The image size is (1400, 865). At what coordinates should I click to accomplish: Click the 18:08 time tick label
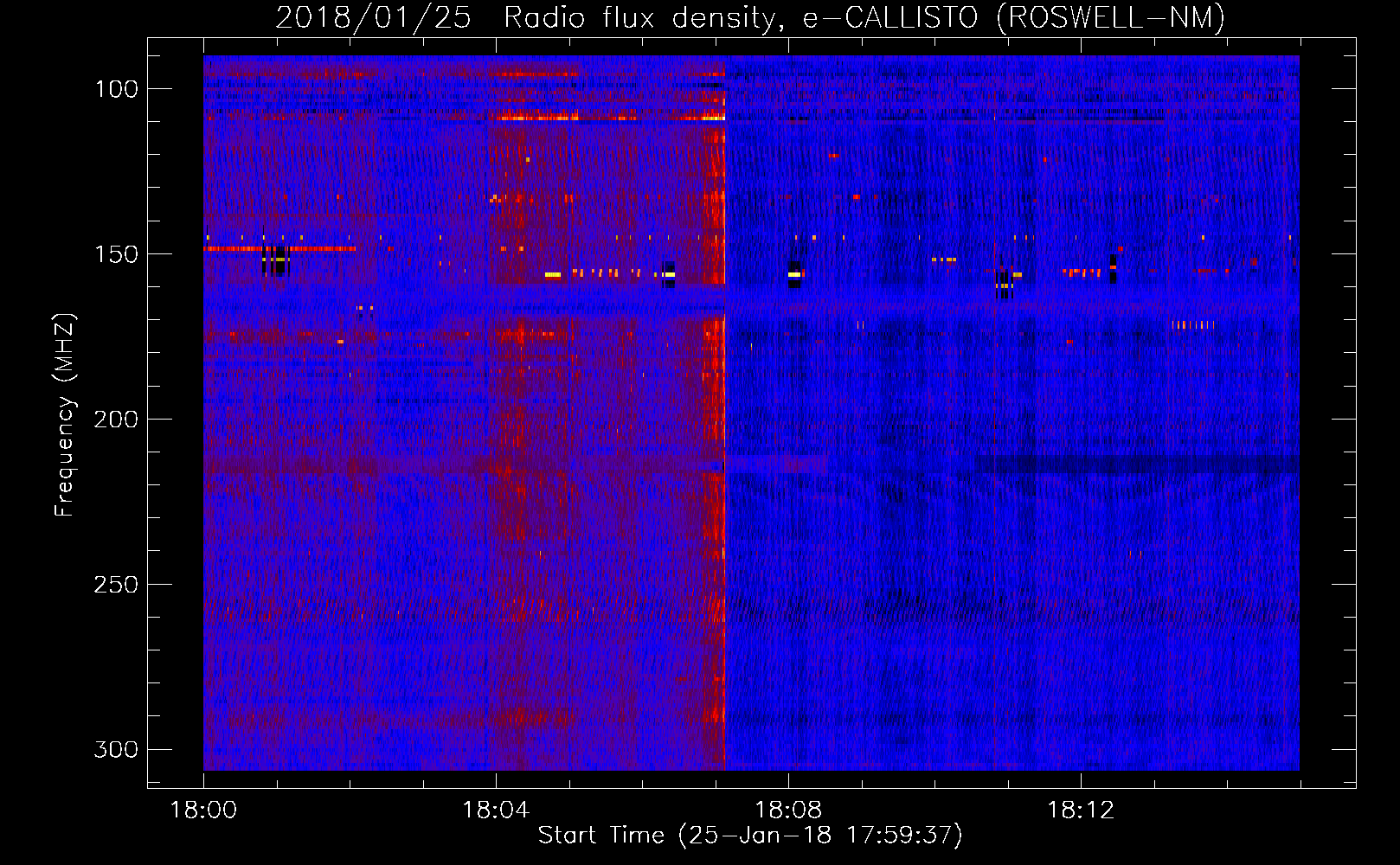tap(788, 811)
